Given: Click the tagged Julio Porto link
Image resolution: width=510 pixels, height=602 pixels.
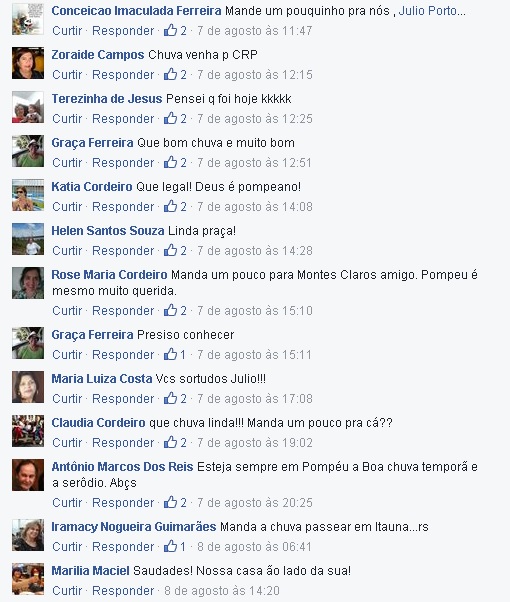Looking at the screenshot, I should click(432, 11).
